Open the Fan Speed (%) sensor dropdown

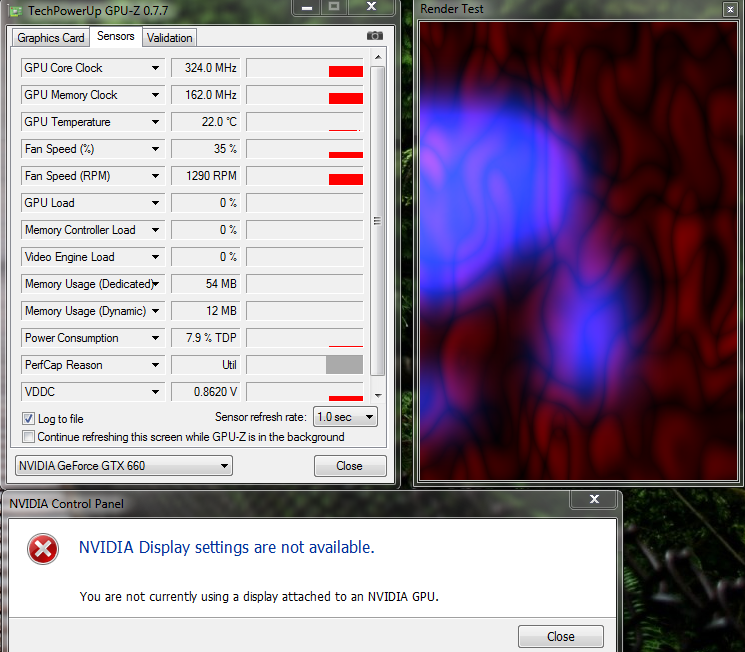coord(155,149)
